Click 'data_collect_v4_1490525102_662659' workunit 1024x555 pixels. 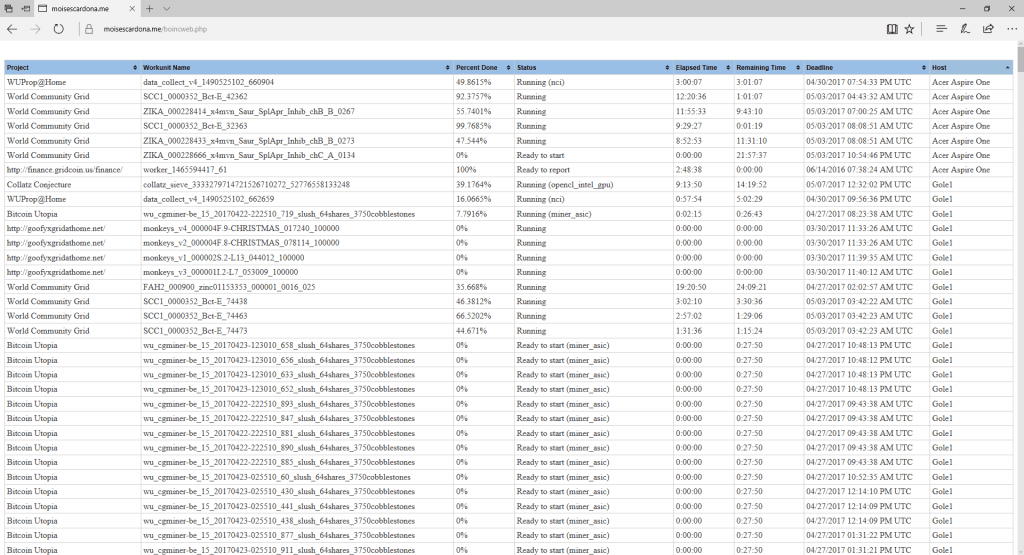click(208, 199)
